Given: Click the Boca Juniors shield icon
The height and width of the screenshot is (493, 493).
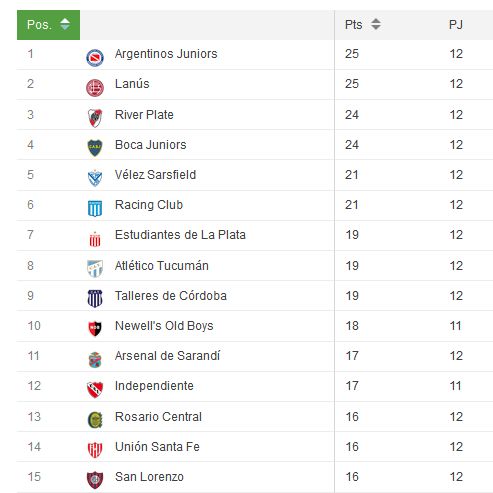Looking at the screenshot, I should point(95,148).
